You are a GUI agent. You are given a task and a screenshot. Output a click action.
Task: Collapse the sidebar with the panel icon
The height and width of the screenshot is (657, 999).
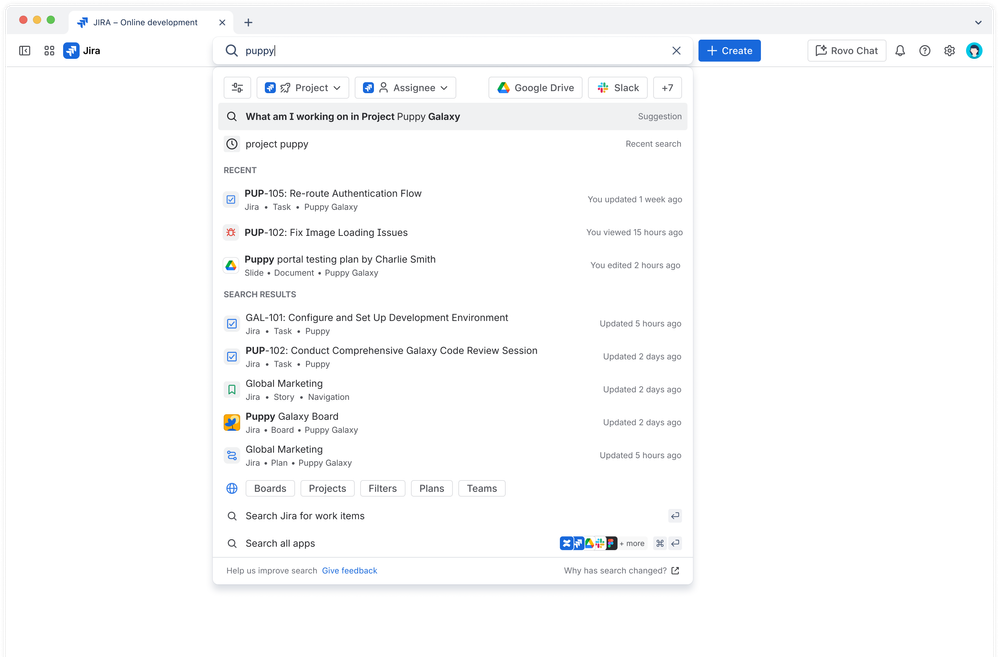(x=25, y=51)
